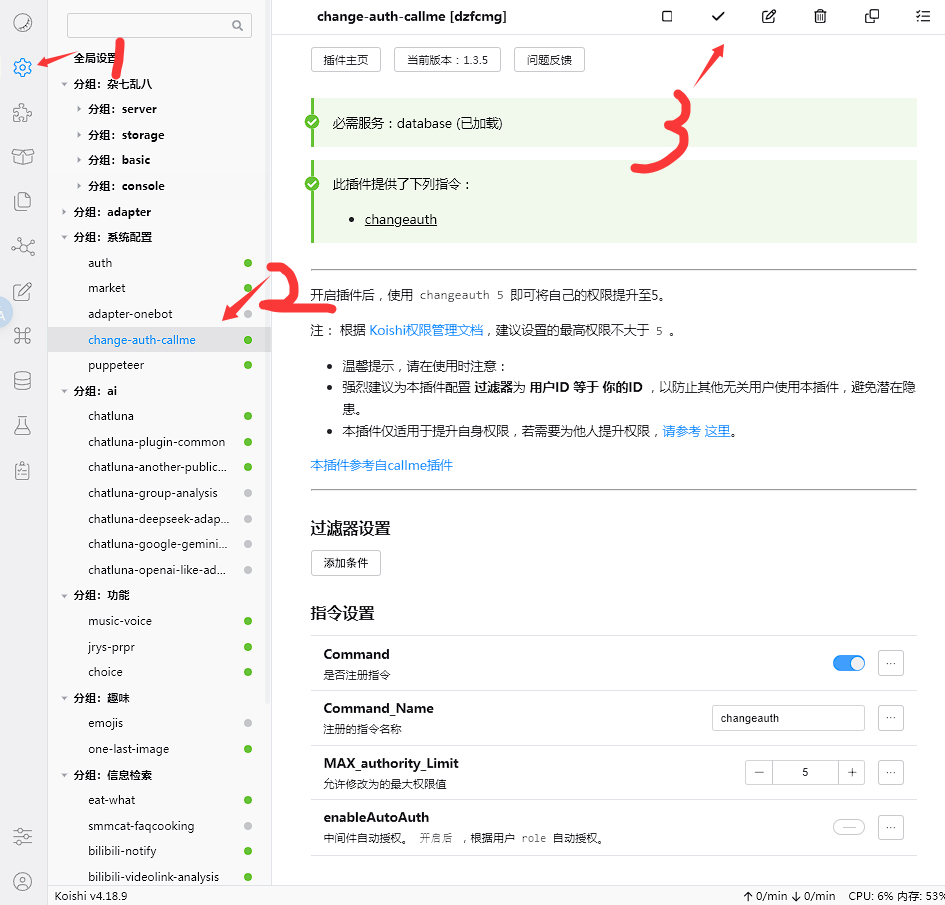Open the flask sandbox icon in sidebar
This screenshot has height=905, width=945.
22,425
